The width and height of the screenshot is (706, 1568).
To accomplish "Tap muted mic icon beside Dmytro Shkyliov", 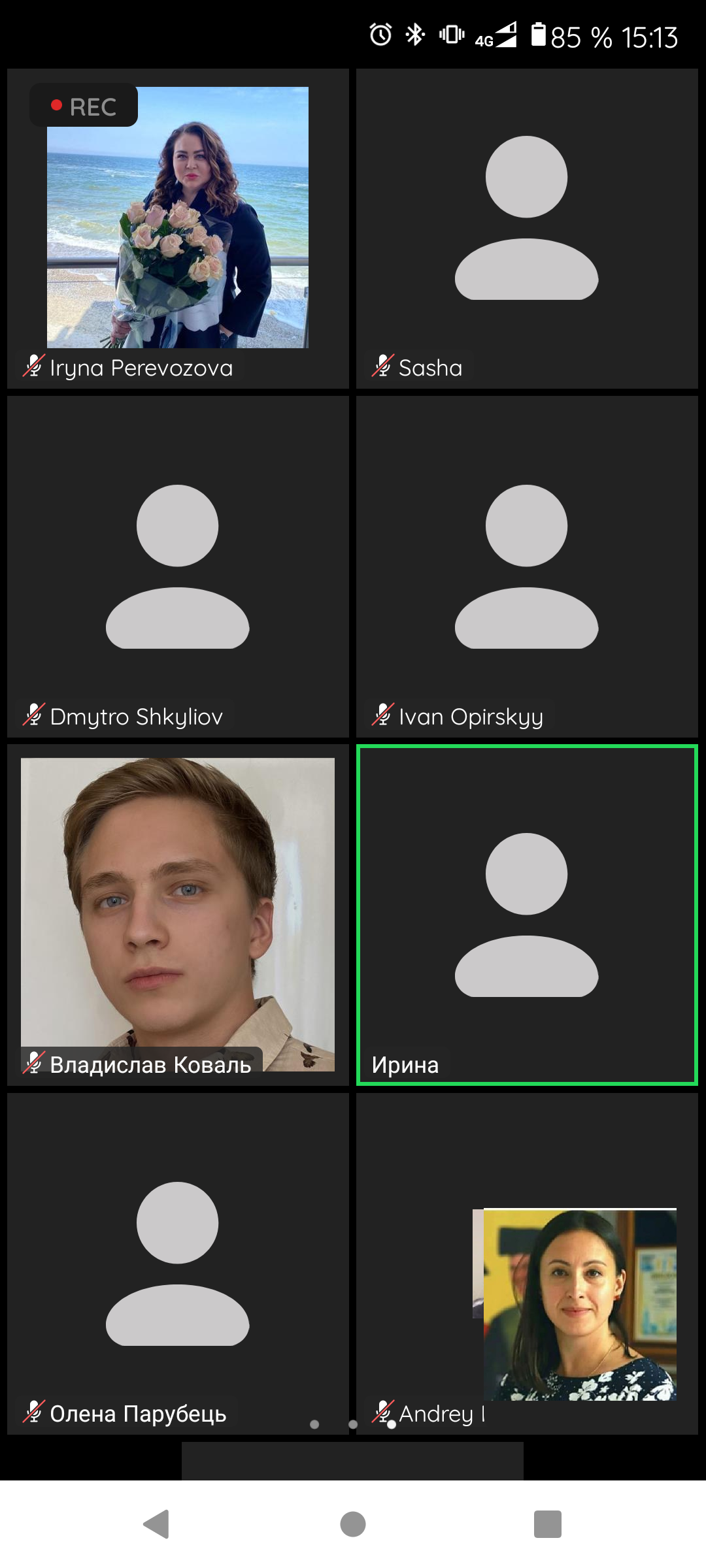I will [34, 715].
